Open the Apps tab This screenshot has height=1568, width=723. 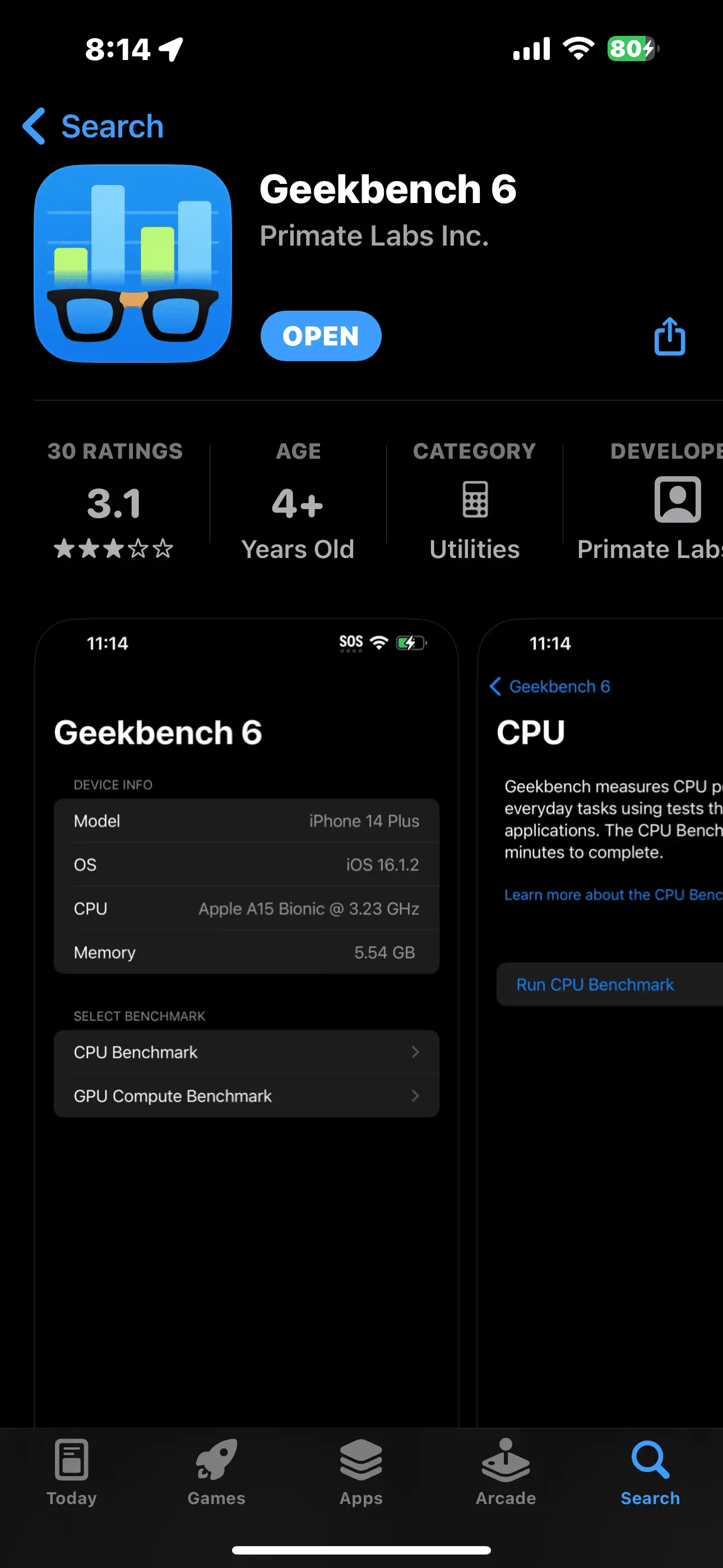pos(361,1471)
